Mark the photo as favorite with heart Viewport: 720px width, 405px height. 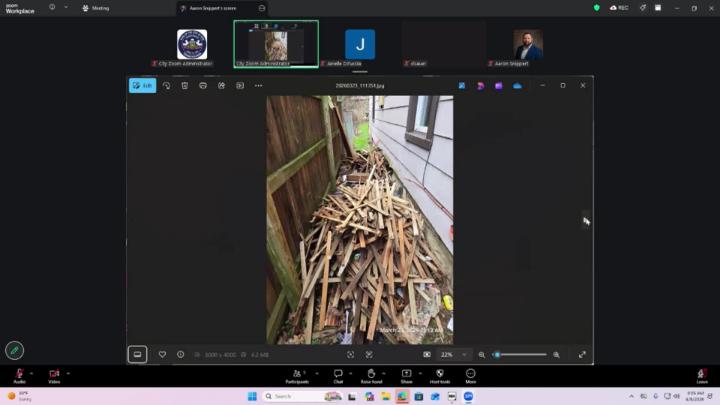click(x=162, y=354)
